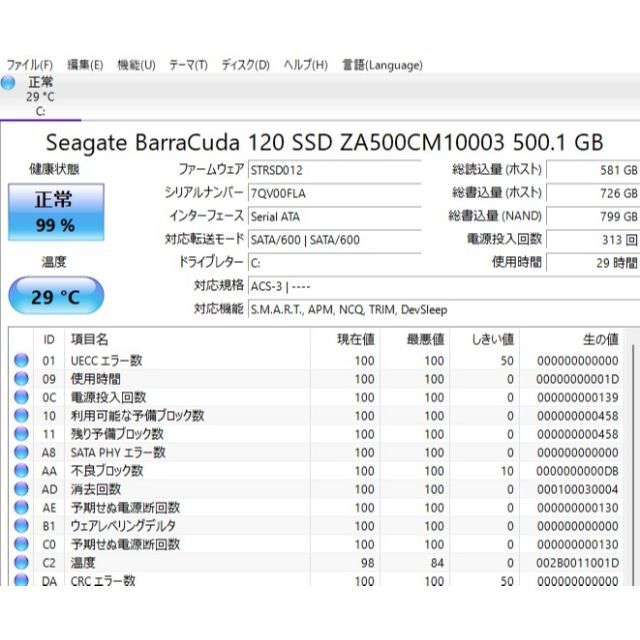Click the drive letter field C:
Image resolution: width=640 pixels, height=640 pixels.
(x=334, y=263)
